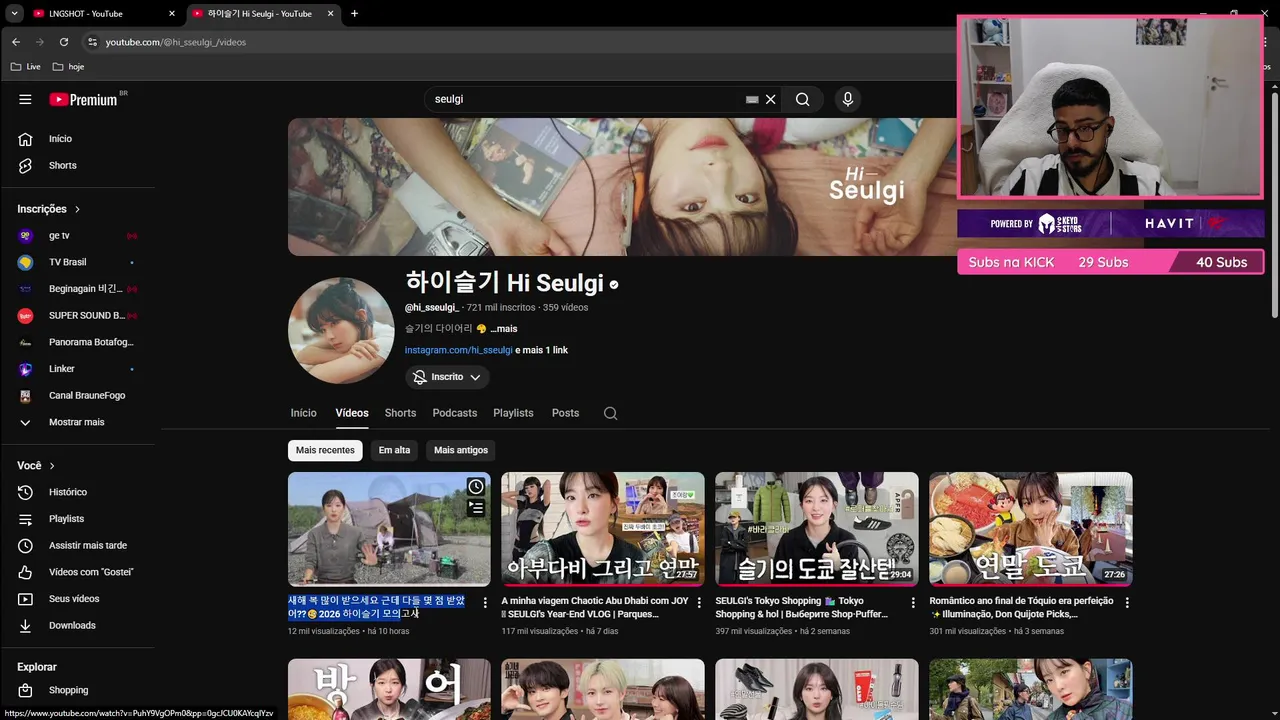Screen dimensions: 1280x720
Task: Select Em alta sort chip
Action: pos(394,450)
